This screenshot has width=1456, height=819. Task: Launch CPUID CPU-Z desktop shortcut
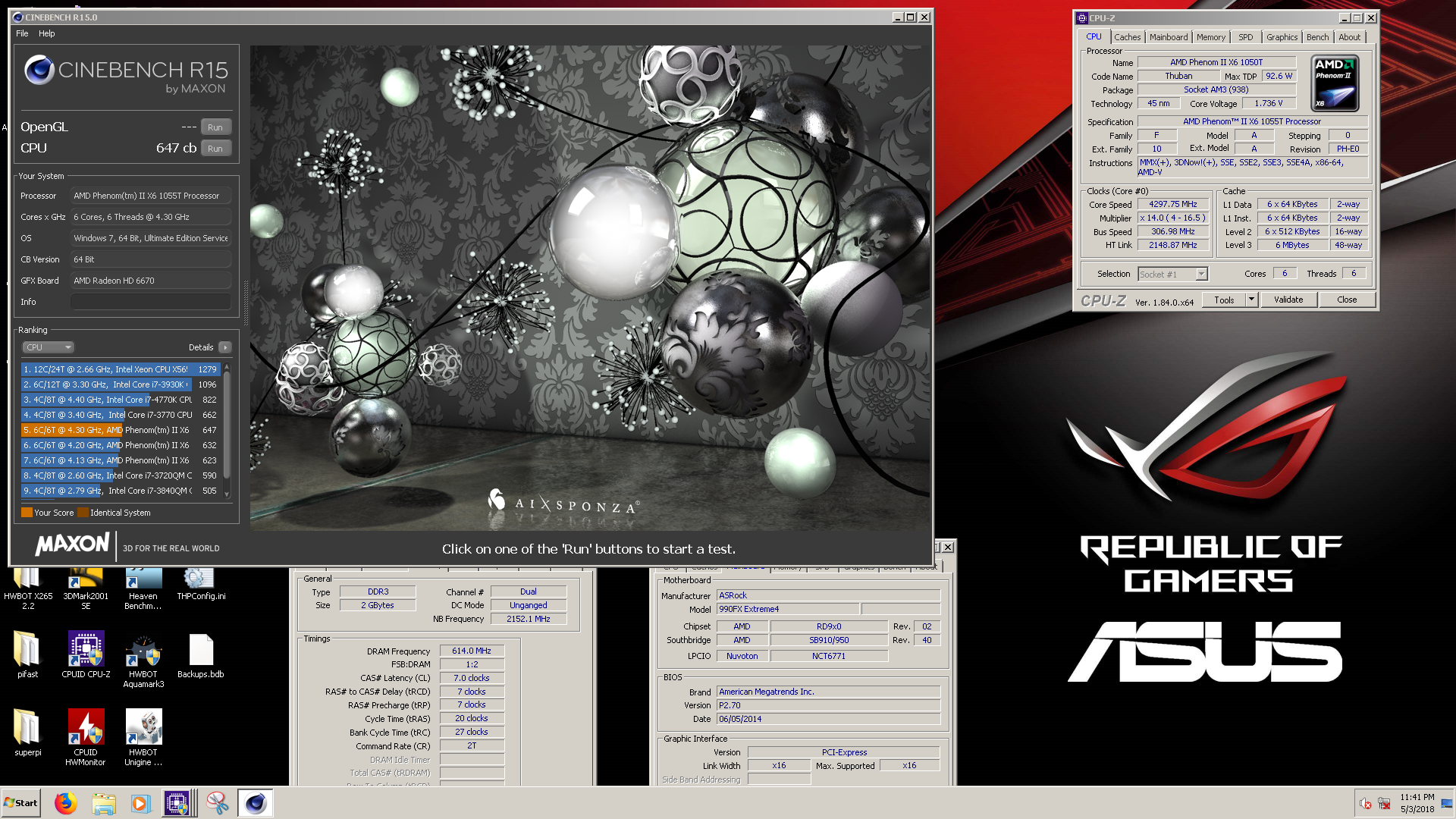86,656
